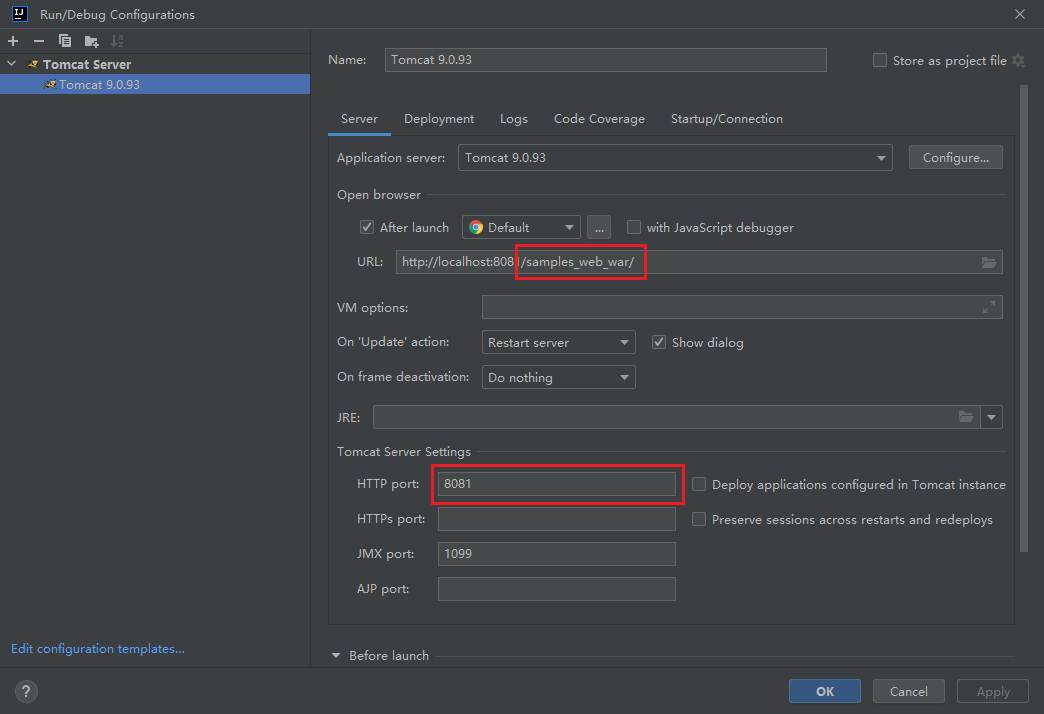Expand the Before launch section
This screenshot has width=1044, height=714.
[336, 656]
